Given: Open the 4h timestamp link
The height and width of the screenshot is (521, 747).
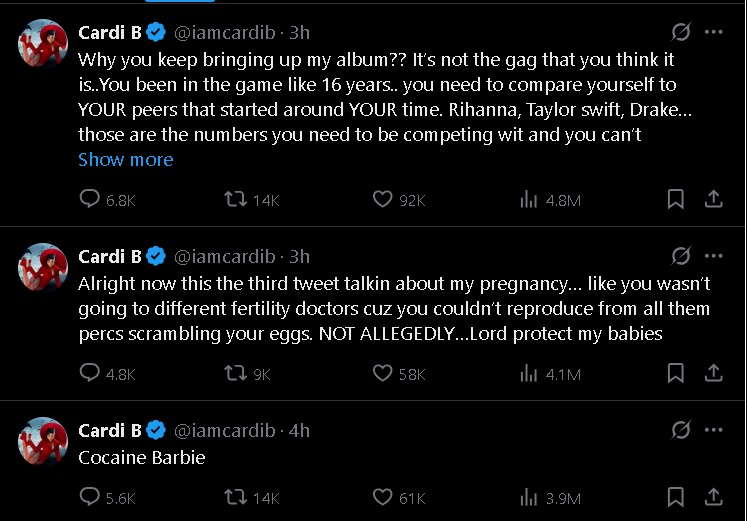Looking at the screenshot, I should [299, 431].
